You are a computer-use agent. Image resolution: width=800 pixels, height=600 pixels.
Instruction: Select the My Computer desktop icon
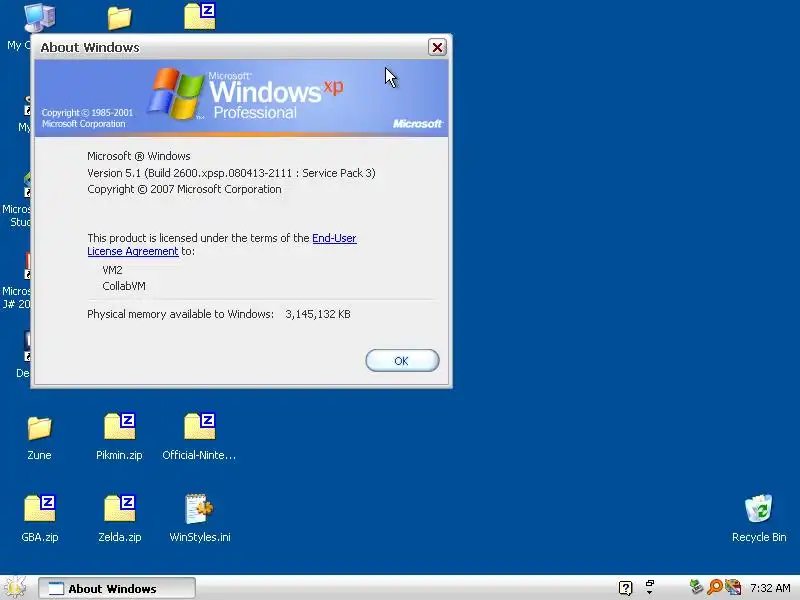(39, 17)
